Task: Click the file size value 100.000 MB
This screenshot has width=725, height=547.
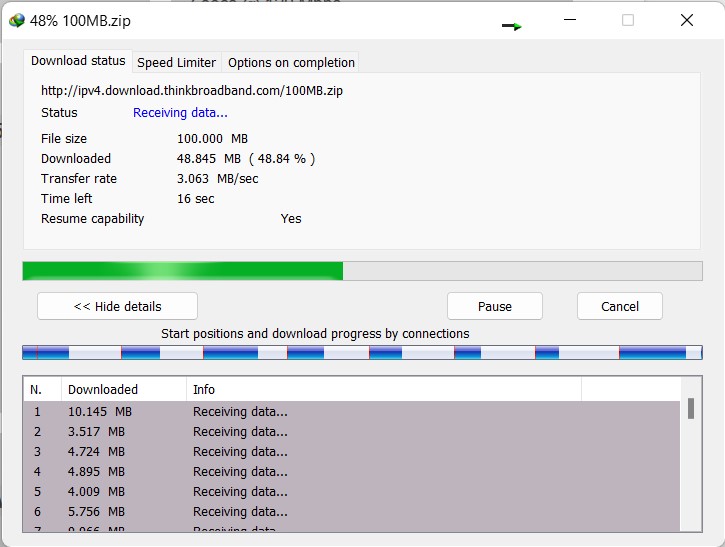Action: point(212,139)
